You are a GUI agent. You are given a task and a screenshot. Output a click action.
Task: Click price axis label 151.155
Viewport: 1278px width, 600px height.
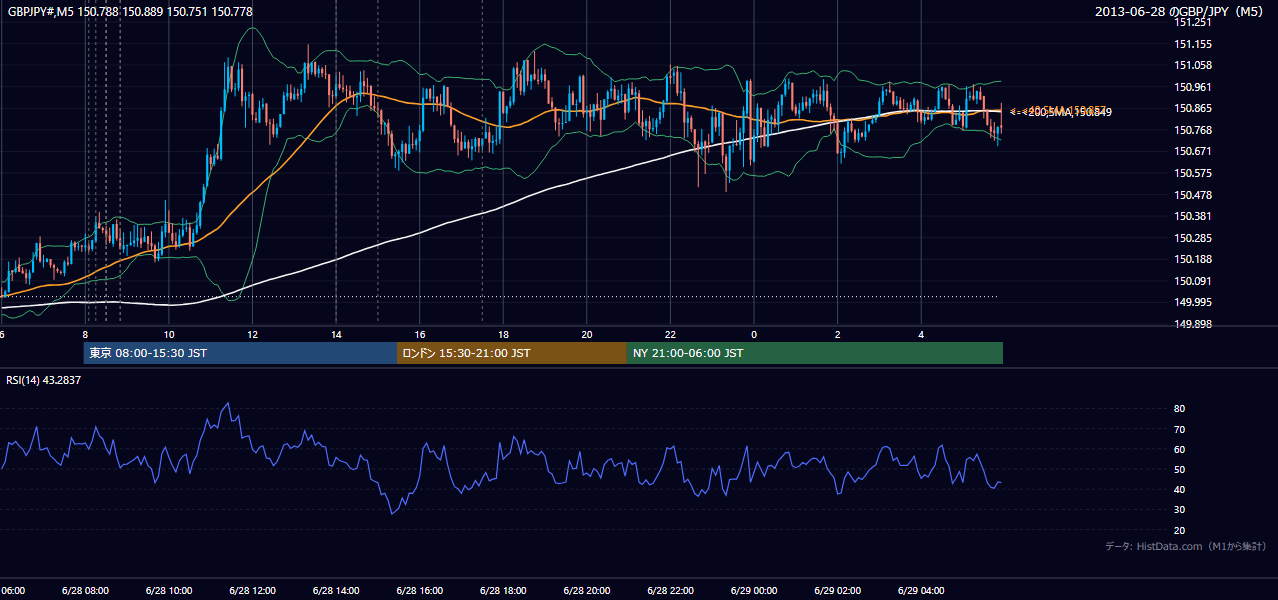(1194, 44)
